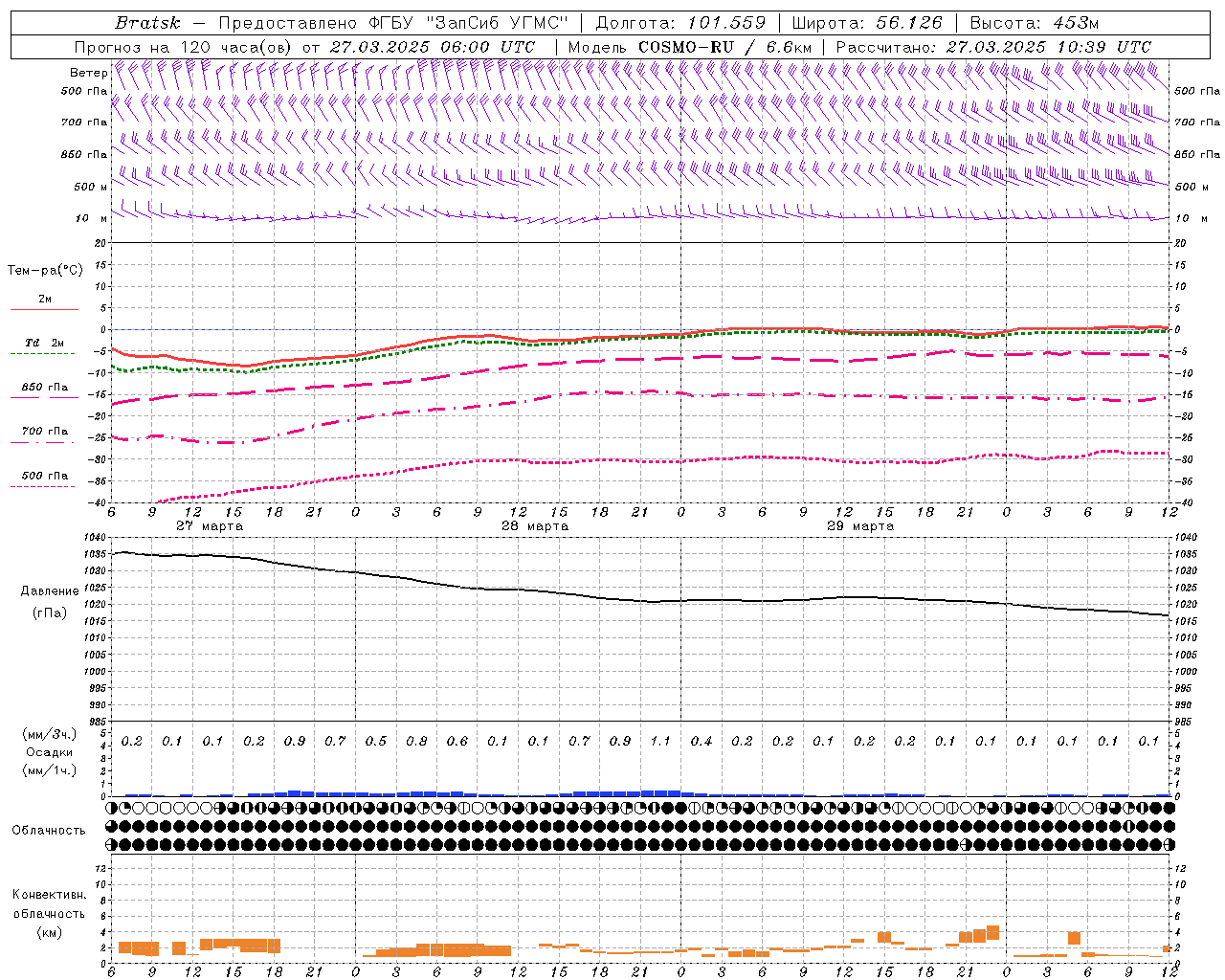Click the 0.6 precipitation value

tap(457, 741)
